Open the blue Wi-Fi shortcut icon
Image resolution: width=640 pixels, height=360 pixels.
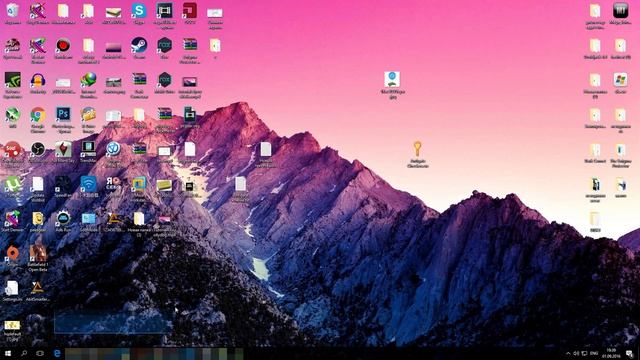pyautogui.click(x=88, y=184)
